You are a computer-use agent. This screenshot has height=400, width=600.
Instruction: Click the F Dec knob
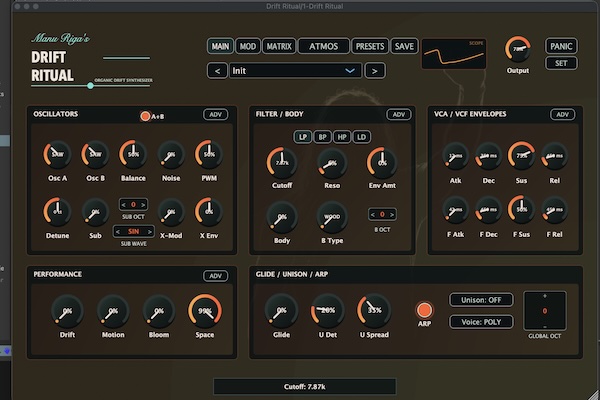click(x=488, y=210)
